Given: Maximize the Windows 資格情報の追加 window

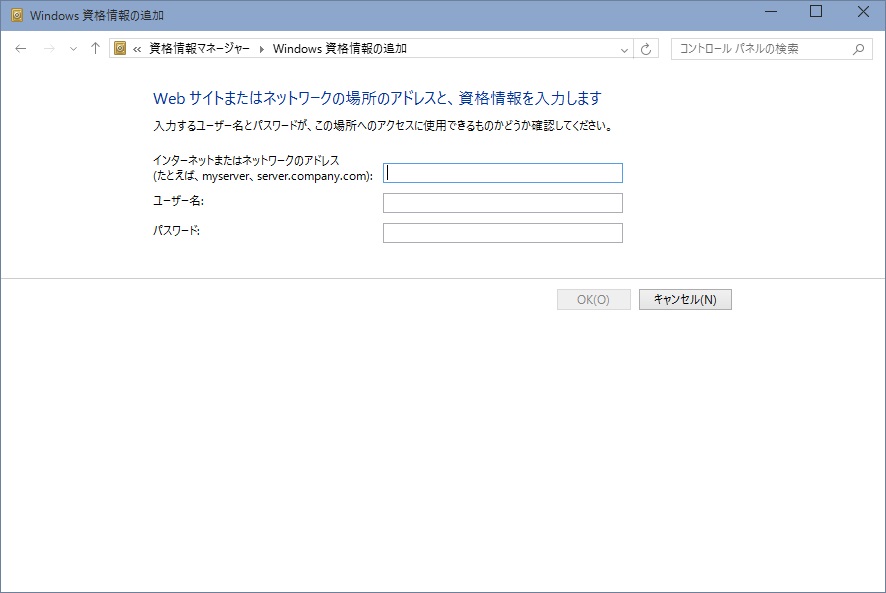Looking at the screenshot, I should tap(816, 12).
